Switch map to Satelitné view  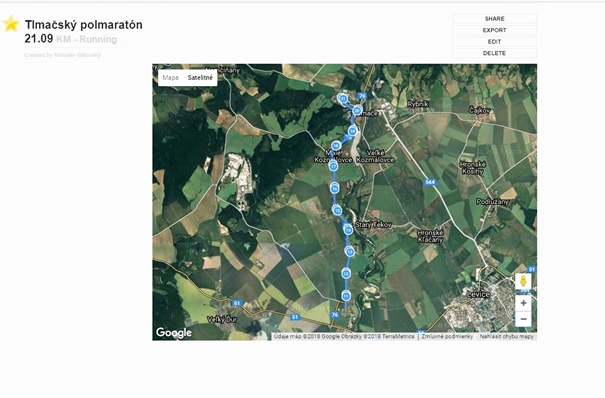pyautogui.click(x=200, y=78)
